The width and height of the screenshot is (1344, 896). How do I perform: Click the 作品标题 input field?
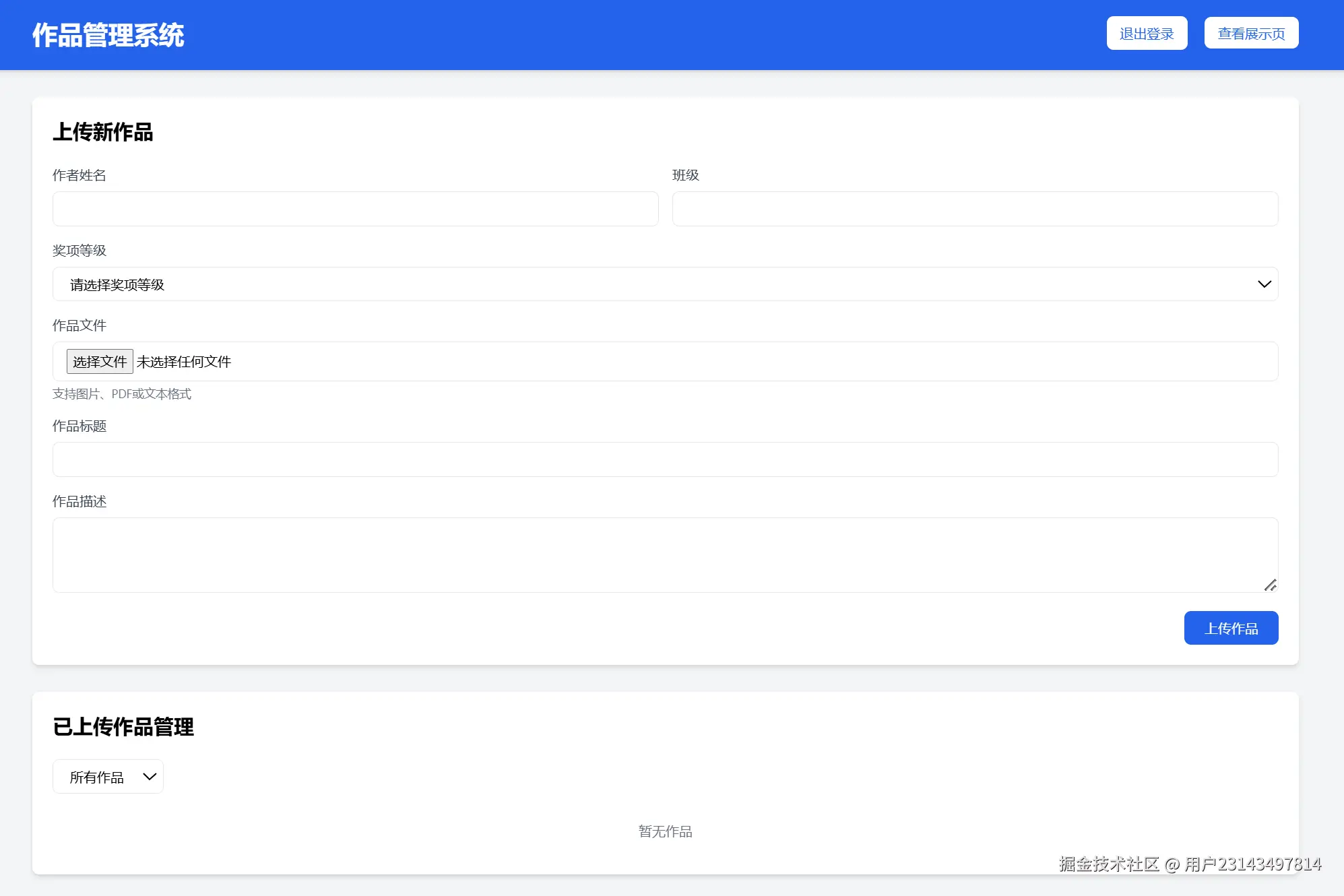(x=665, y=459)
